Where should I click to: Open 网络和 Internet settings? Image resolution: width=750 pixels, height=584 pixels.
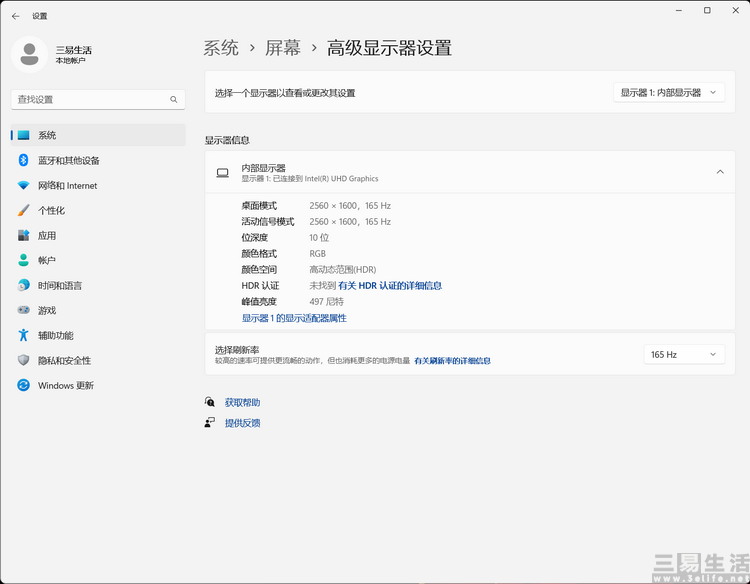tap(67, 185)
